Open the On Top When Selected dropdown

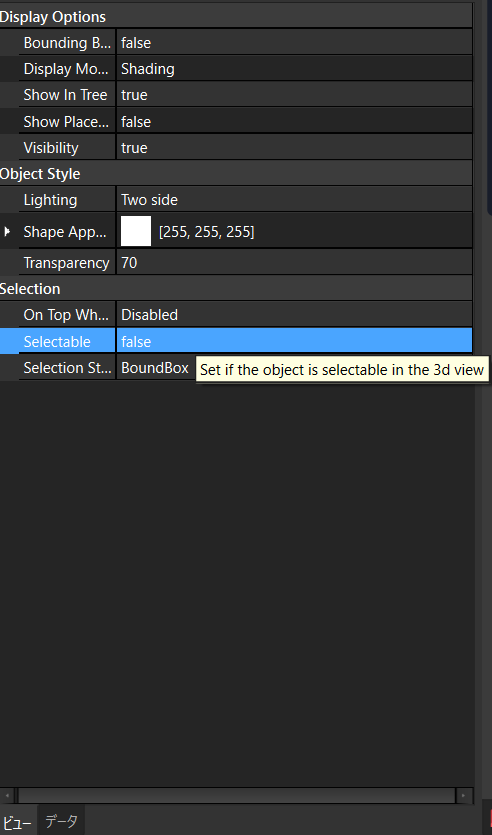(x=294, y=315)
